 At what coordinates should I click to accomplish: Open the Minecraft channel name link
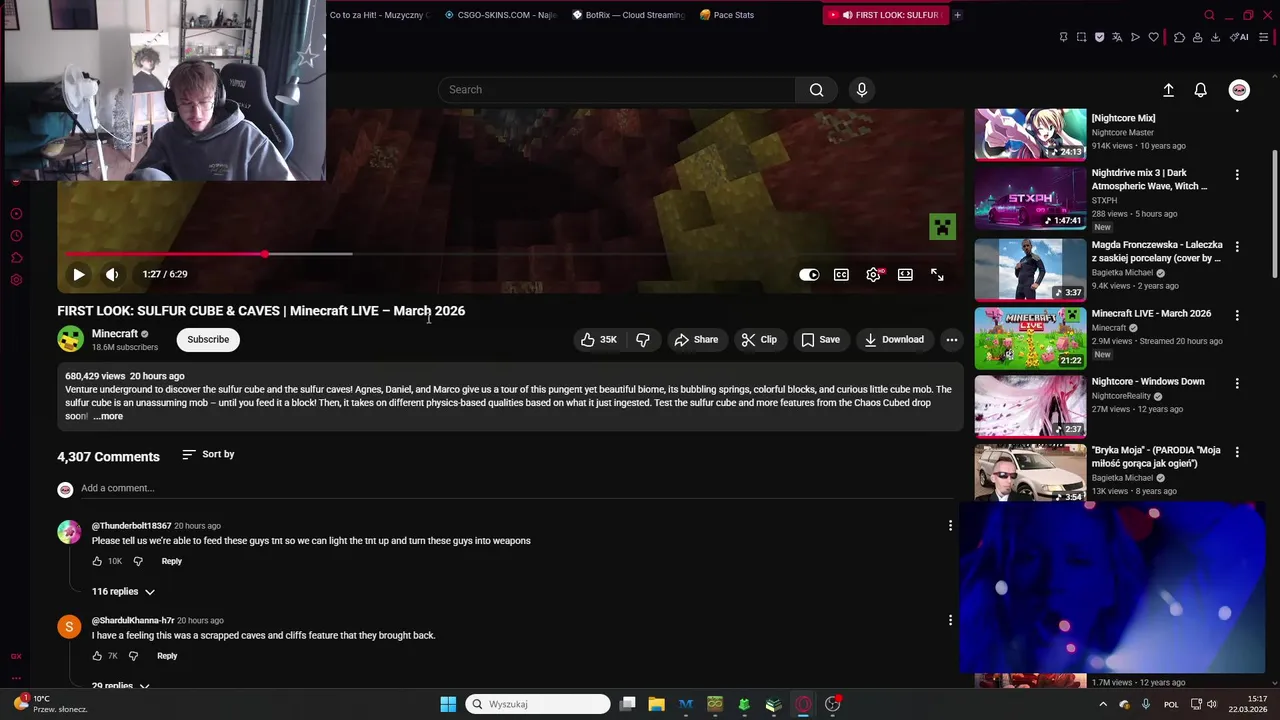pos(115,334)
